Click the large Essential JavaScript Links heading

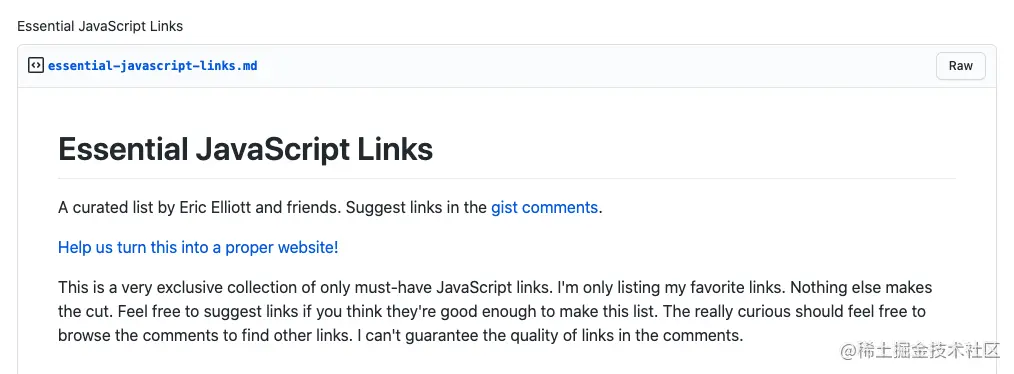246,149
